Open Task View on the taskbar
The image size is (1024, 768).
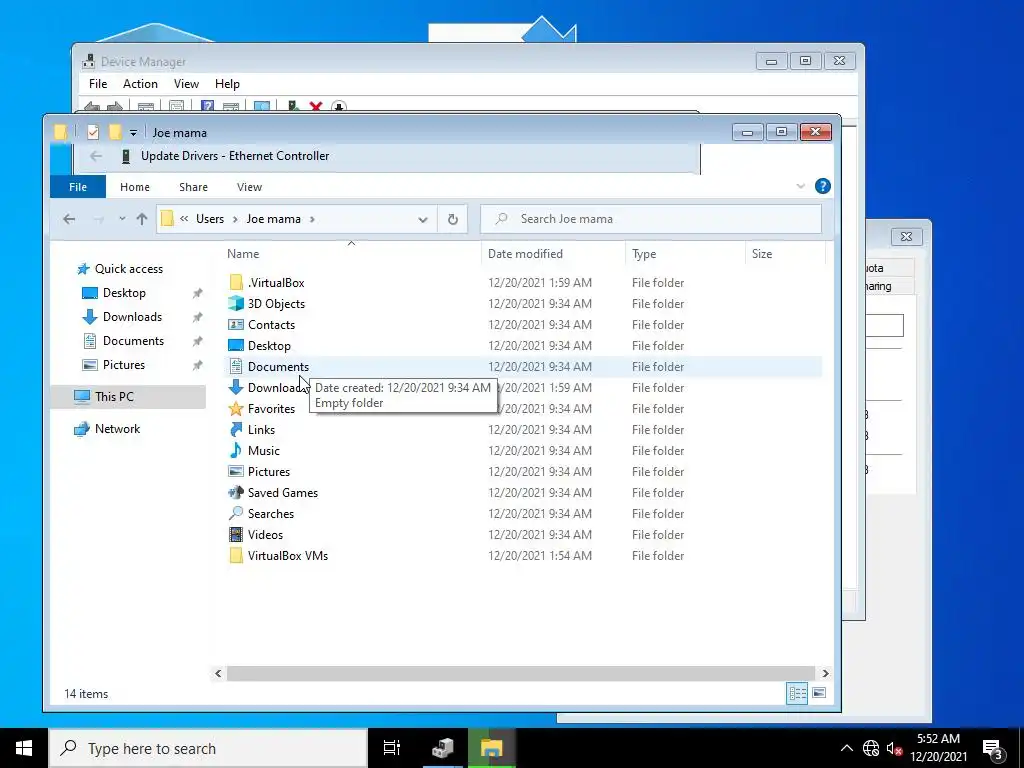(x=392, y=748)
